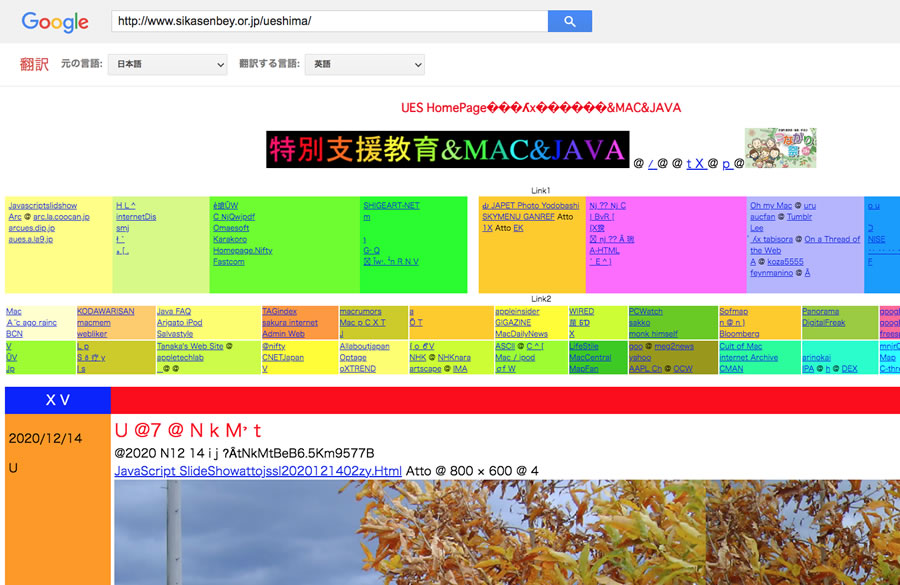Click the CNETJapan link

[x=282, y=357]
